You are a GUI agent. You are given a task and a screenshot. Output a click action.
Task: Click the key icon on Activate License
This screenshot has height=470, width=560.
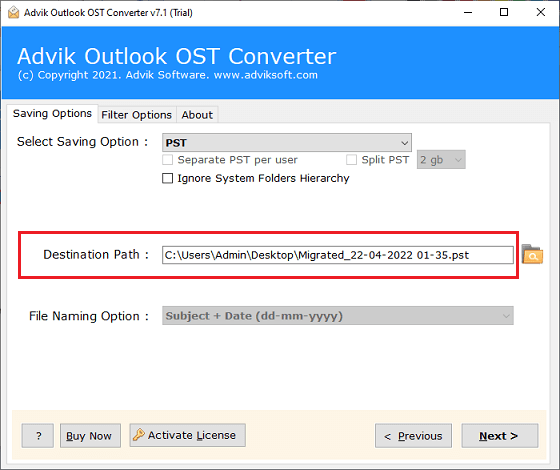pos(139,435)
